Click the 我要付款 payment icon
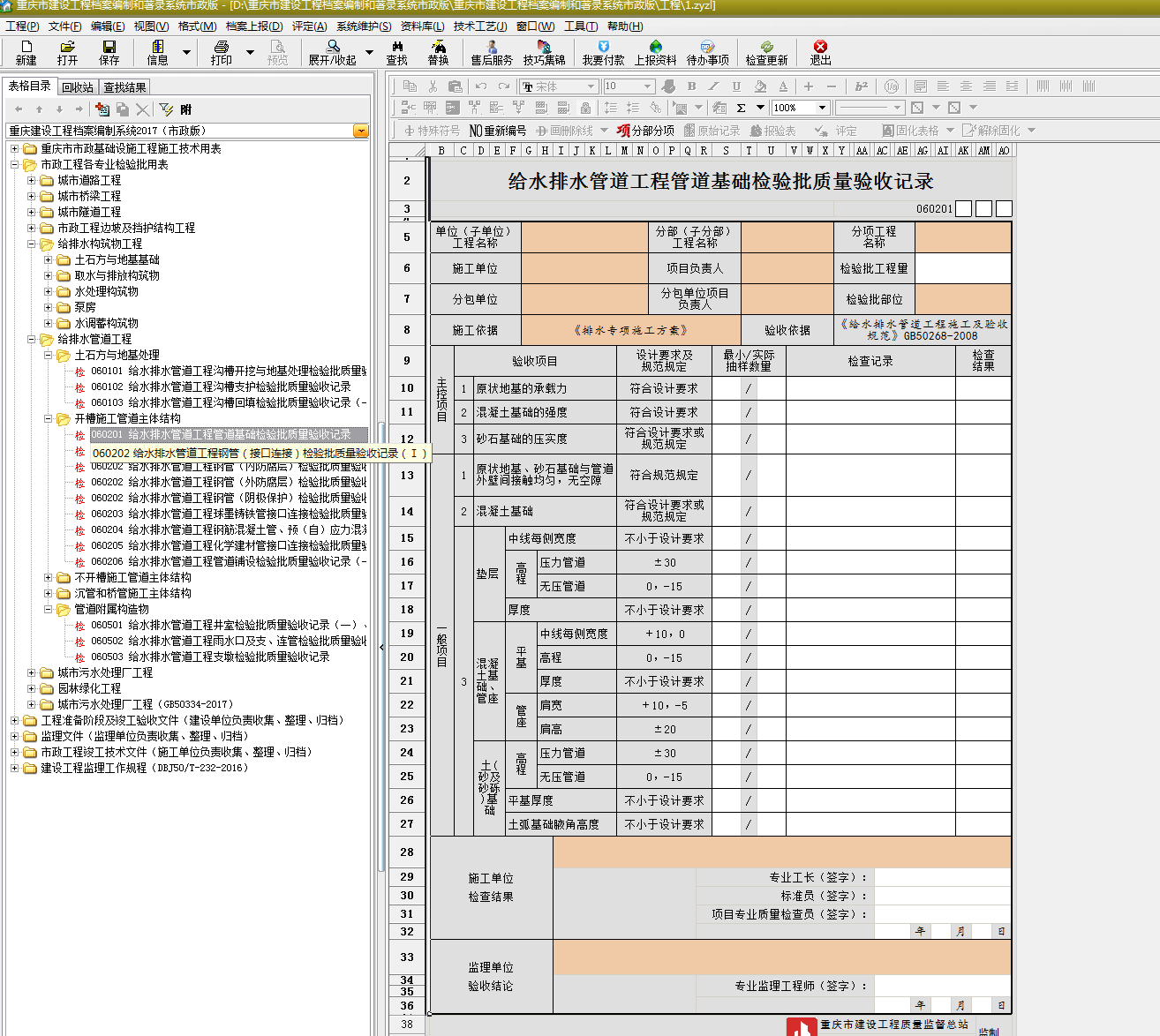 [603, 53]
